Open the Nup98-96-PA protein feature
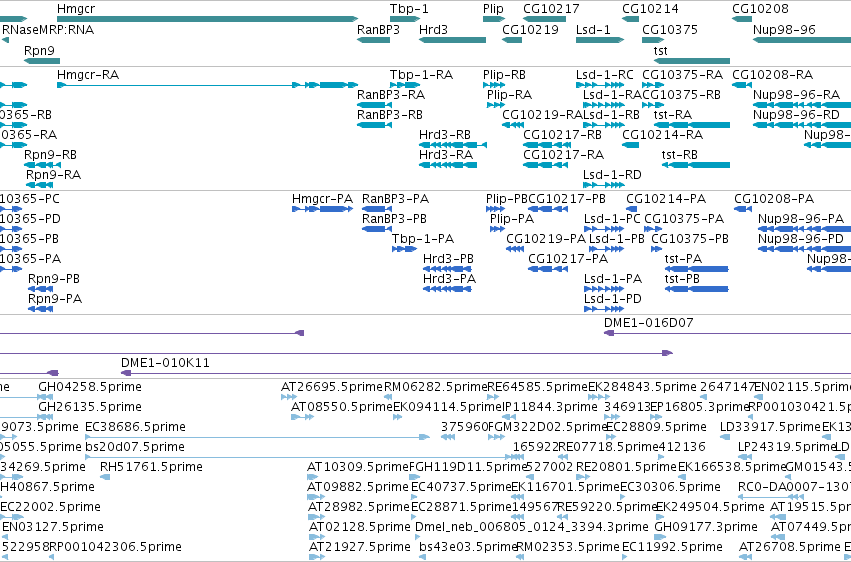The width and height of the screenshot is (851, 562). pyautogui.click(x=804, y=229)
